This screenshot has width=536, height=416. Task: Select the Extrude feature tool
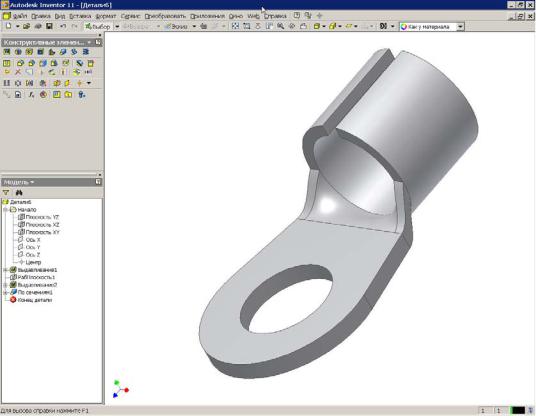[x=7, y=52]
